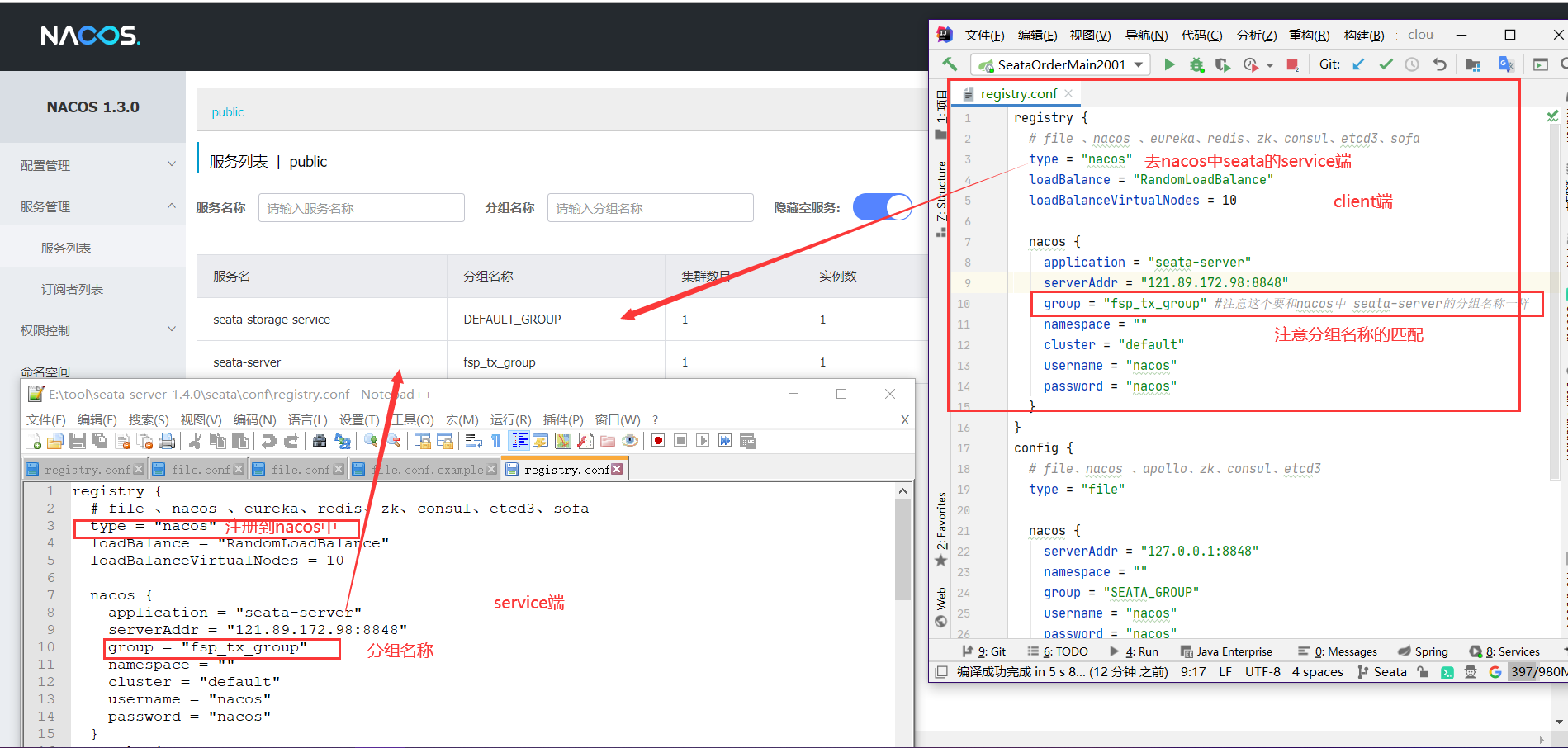
Task: Click the Redo arrow in Notepad++ toolbar
Action: click(x=291, y=441)
